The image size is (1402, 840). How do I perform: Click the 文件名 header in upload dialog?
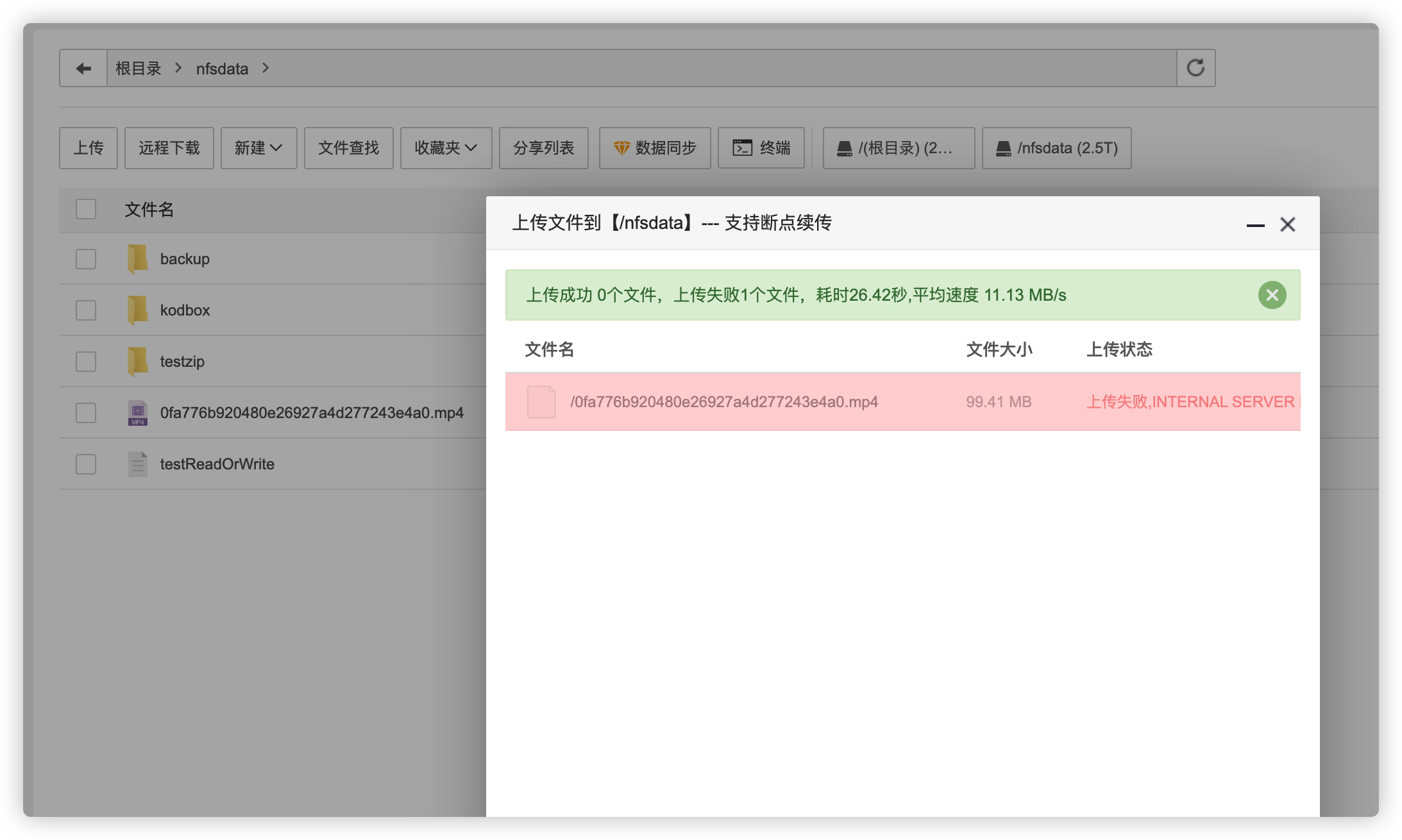click(x=550, y=349)
